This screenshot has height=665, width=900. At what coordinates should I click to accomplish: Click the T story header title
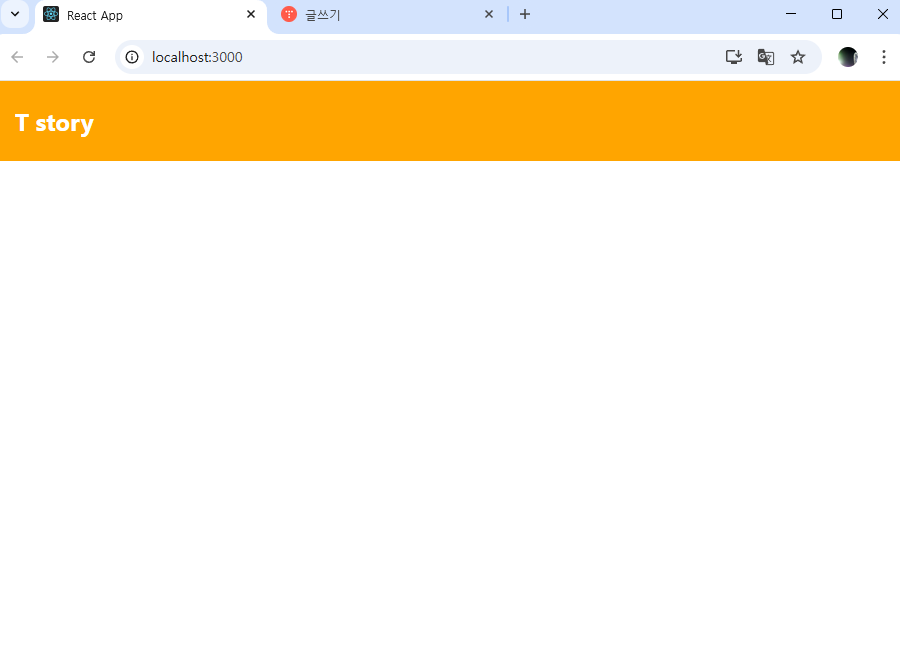click(54, 123)
